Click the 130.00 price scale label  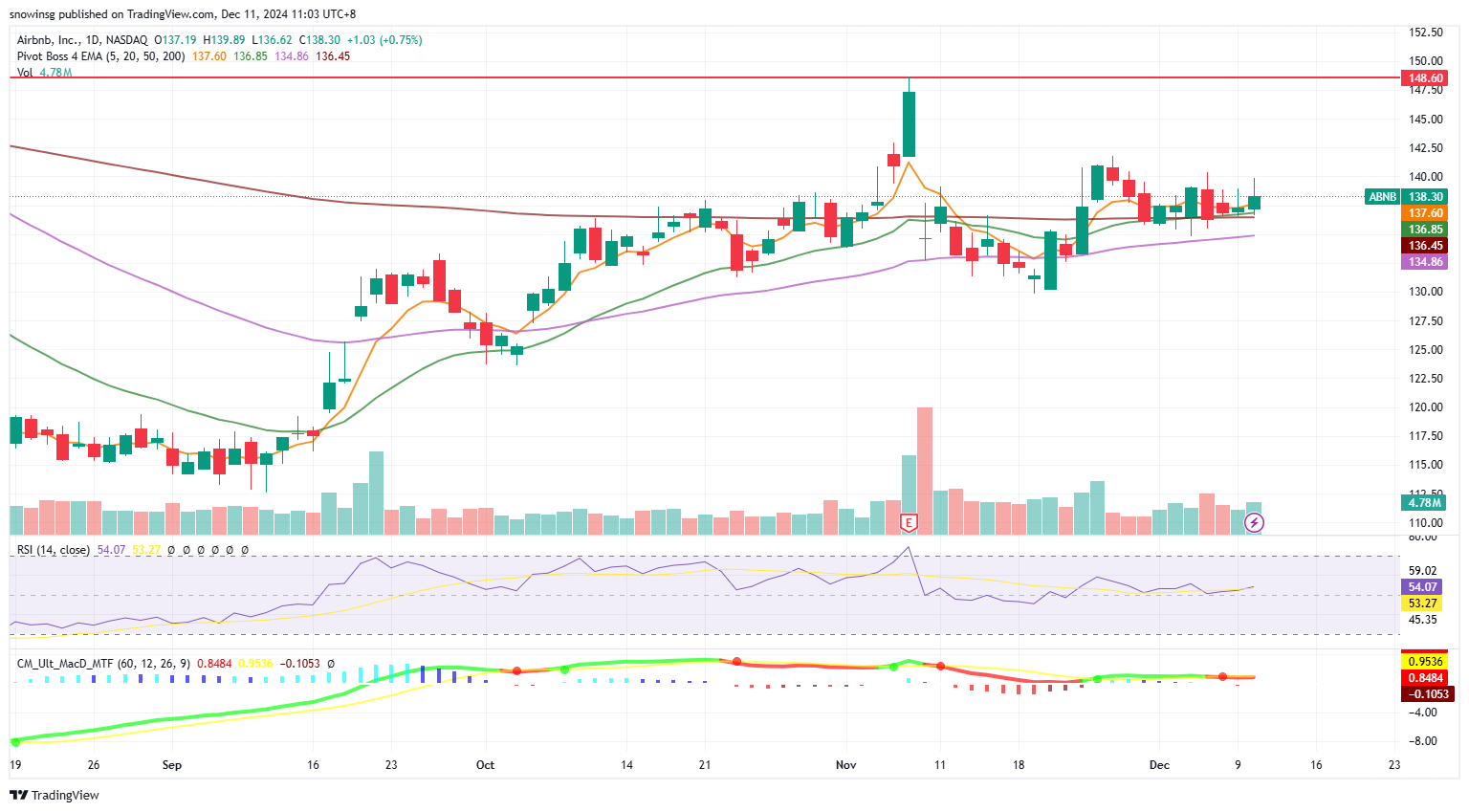pyautogui.click(x=1426, y=292)
